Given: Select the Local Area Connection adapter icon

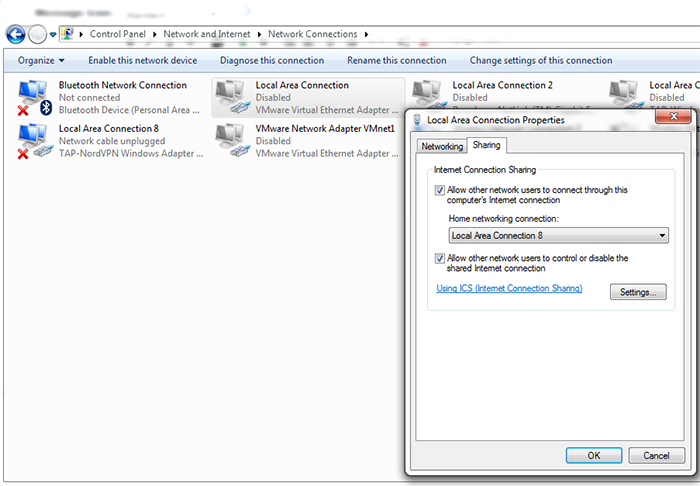Looking at the screenshot, I should (232, 97).
